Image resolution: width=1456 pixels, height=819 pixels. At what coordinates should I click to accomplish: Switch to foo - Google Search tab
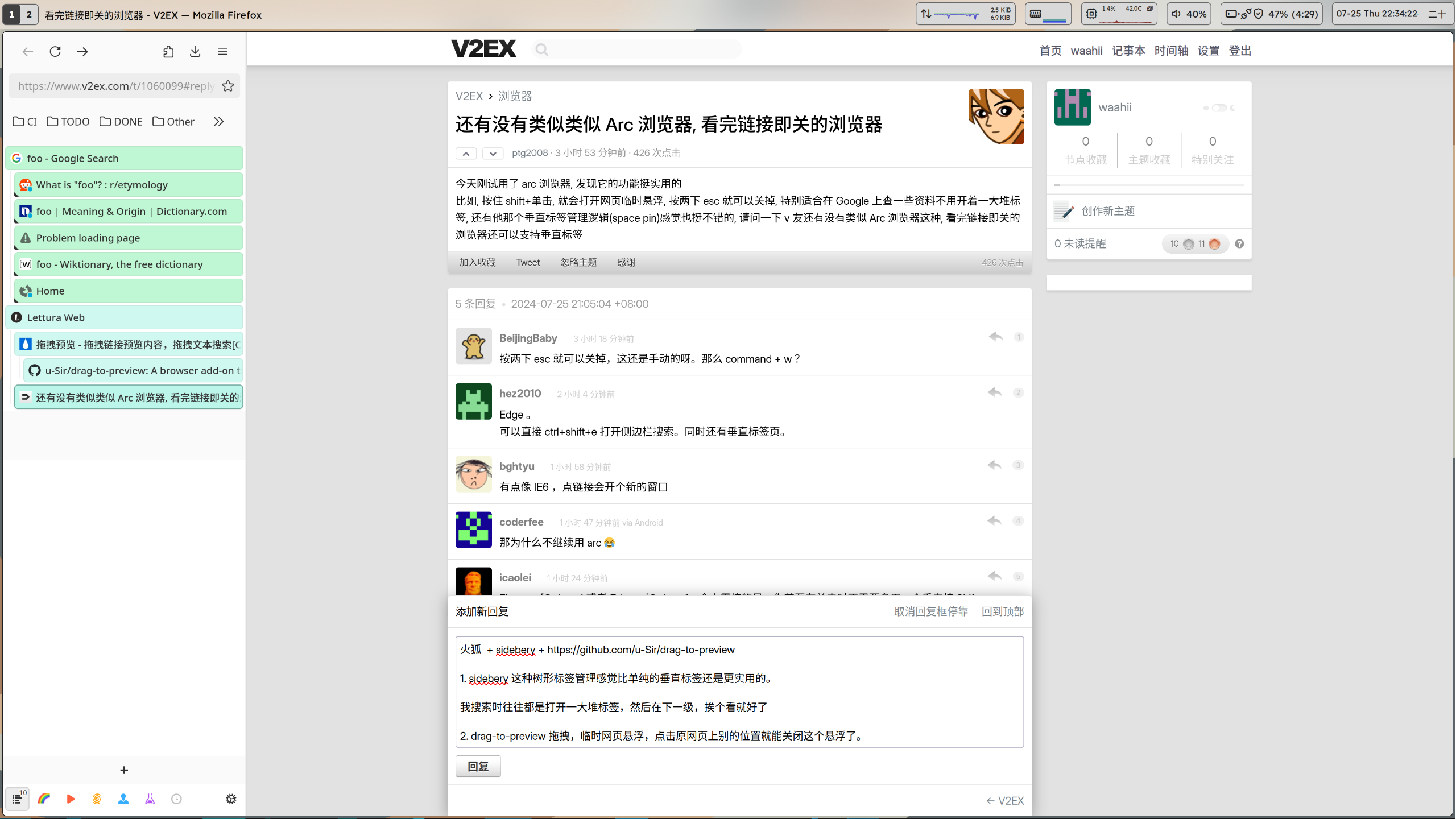point(125,158)
